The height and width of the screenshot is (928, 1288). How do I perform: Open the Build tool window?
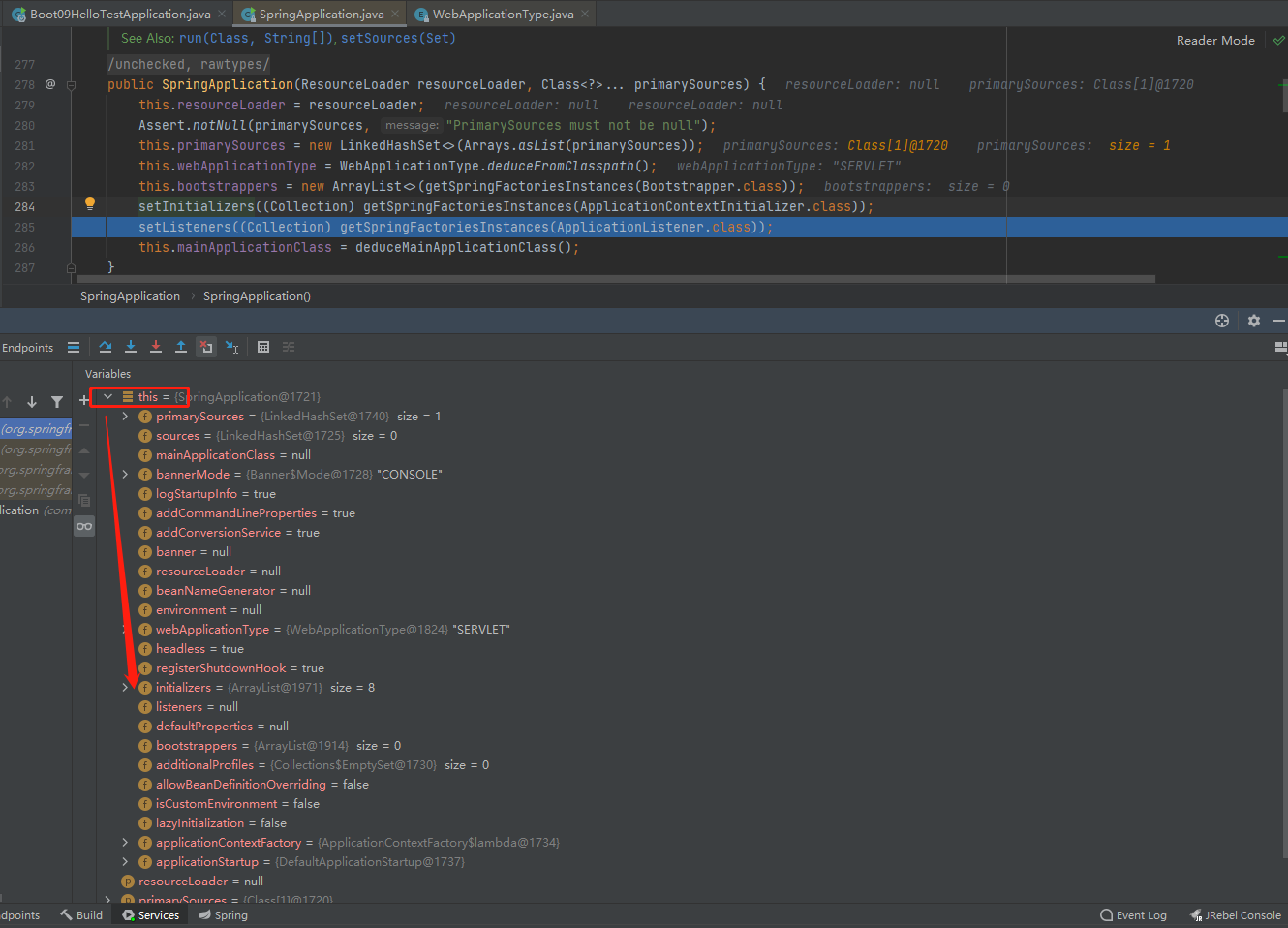click(81, 915)
